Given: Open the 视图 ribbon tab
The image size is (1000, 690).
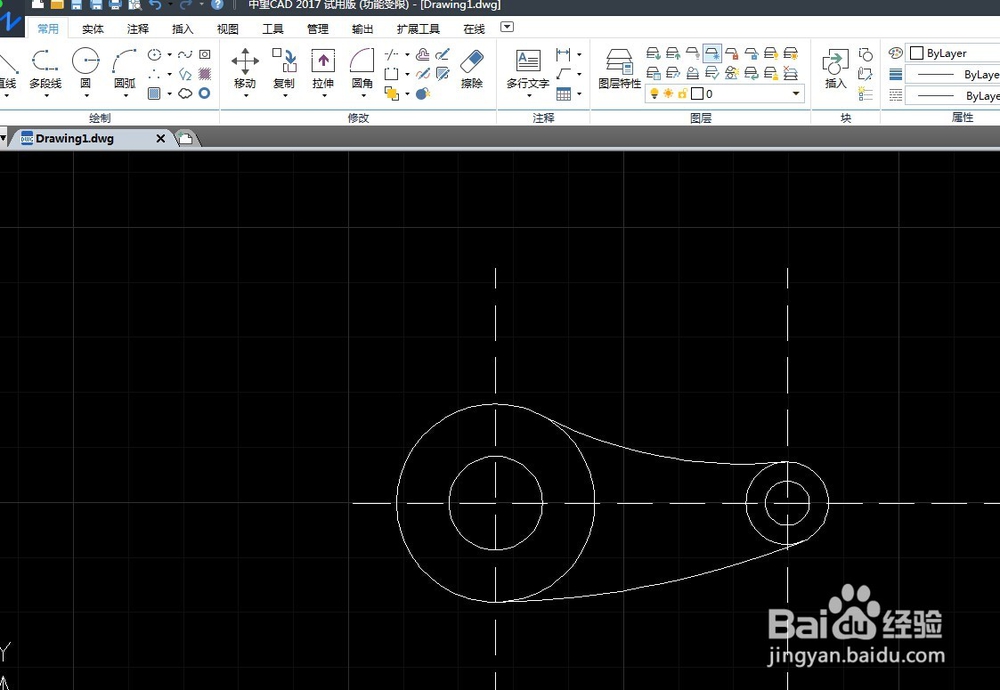Looking at the screenshot, I should [228, 29].
